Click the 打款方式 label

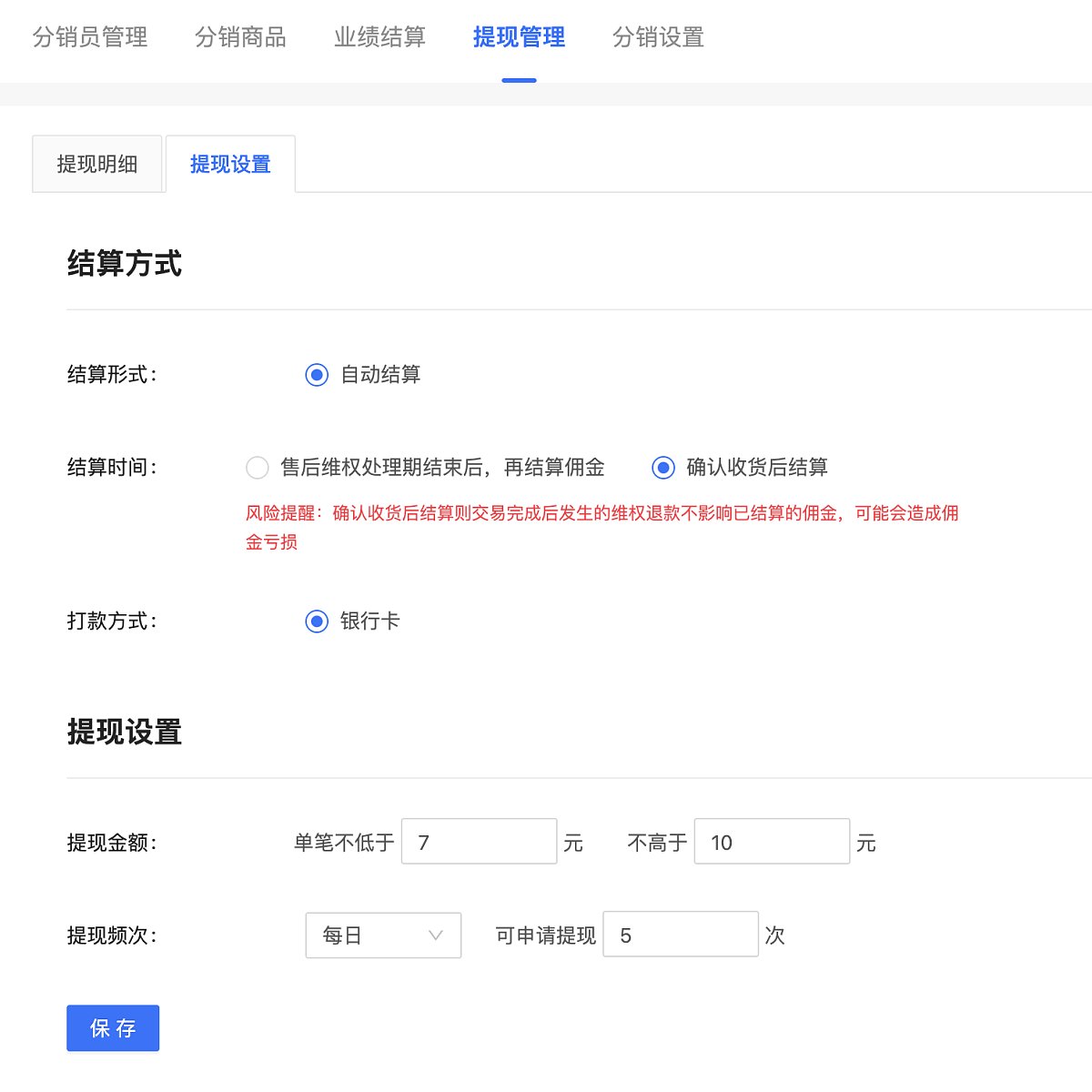(112, 622)
